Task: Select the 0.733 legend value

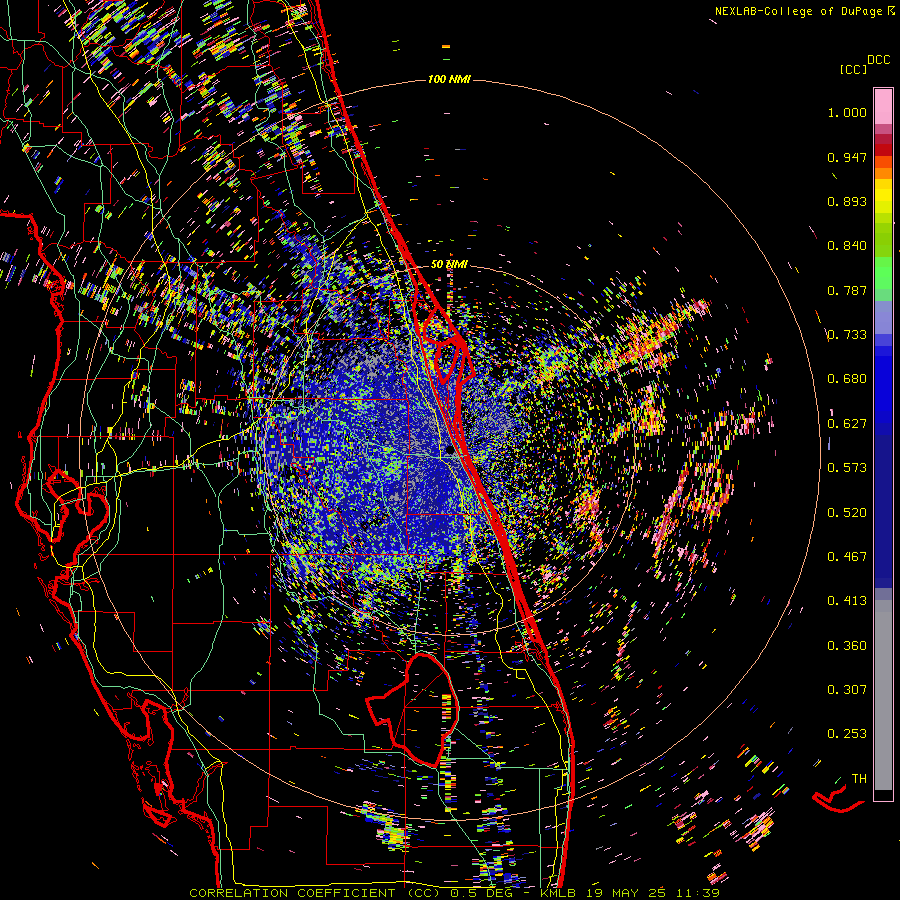Action: pyautogui.click(x=847, y=335)
